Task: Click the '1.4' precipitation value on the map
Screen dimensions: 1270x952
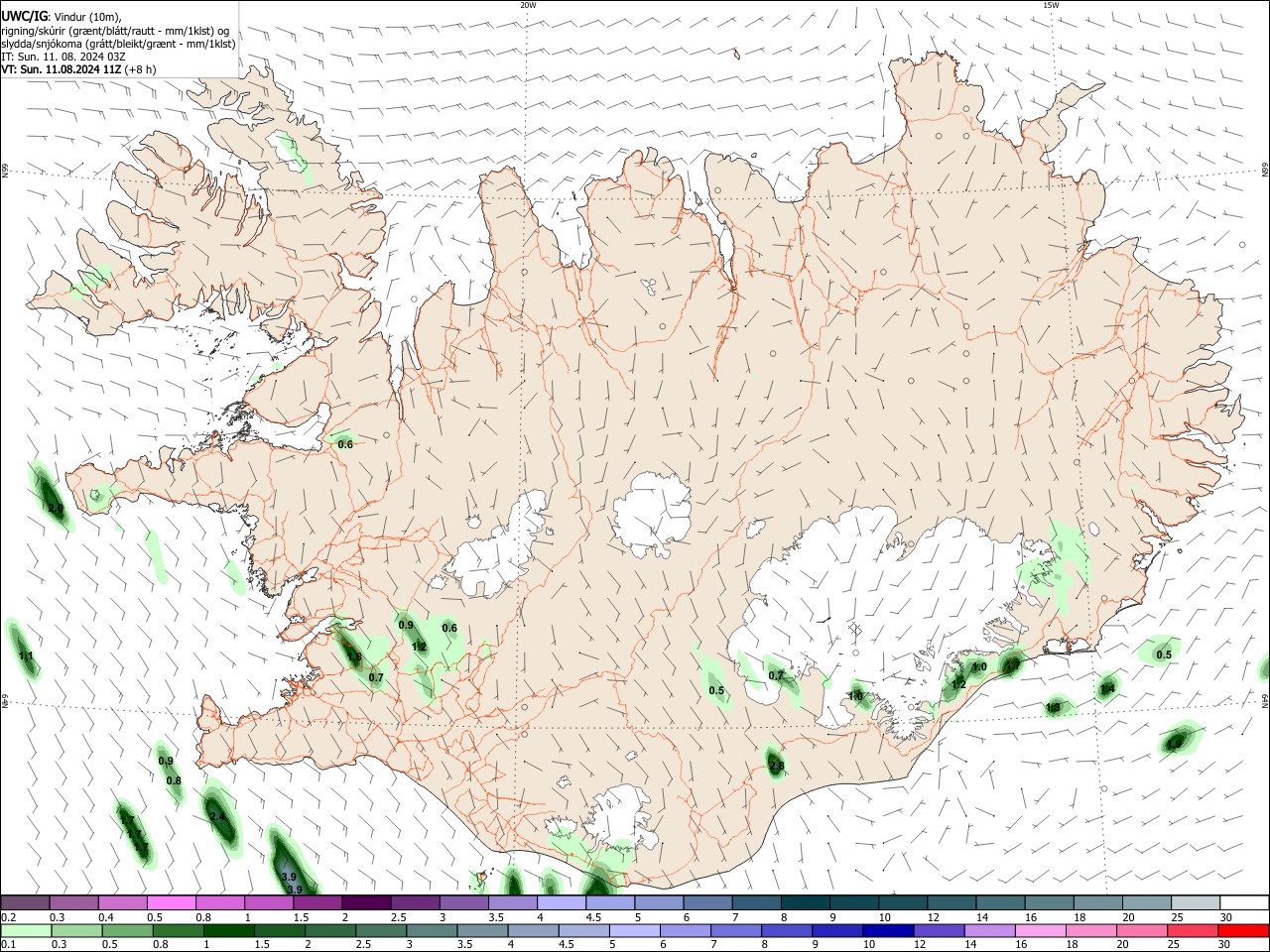Action: [x=1108, y=688]
